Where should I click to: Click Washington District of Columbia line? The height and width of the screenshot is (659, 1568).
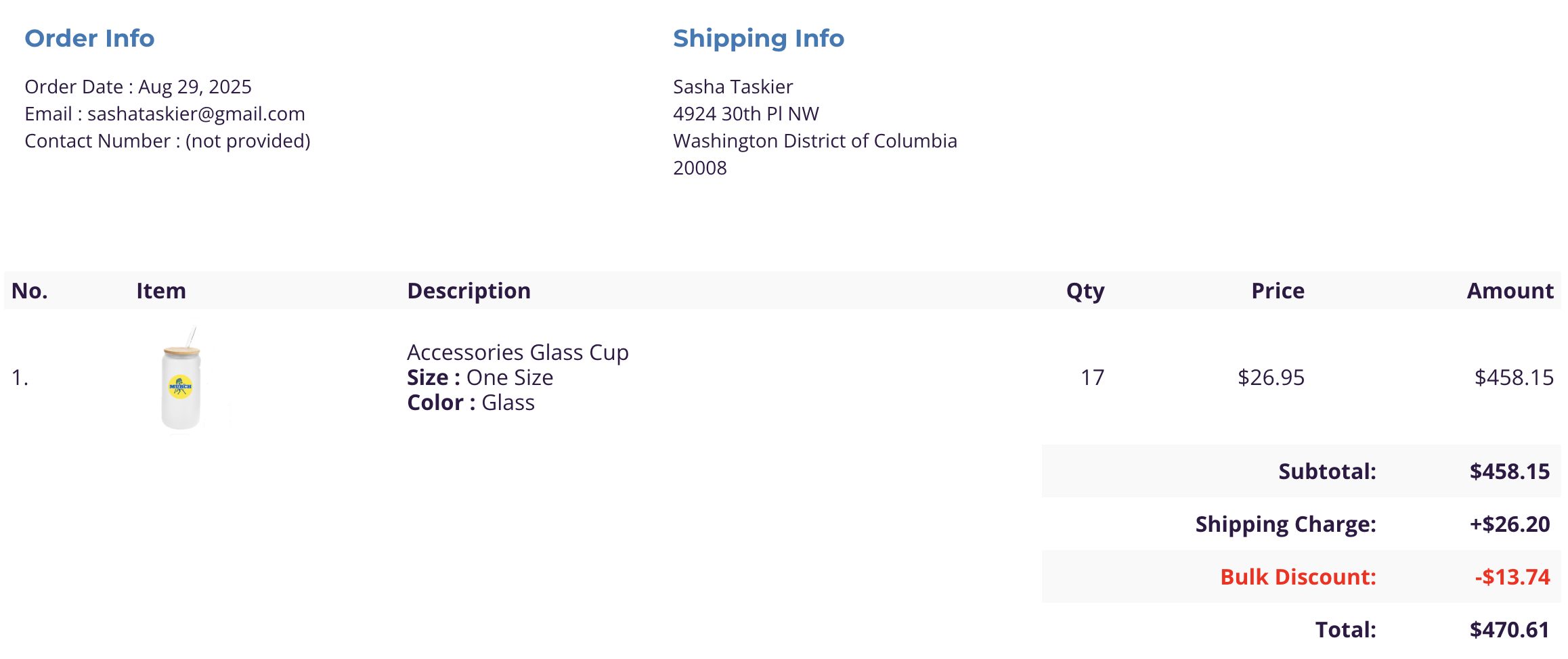tap(814, 141)
